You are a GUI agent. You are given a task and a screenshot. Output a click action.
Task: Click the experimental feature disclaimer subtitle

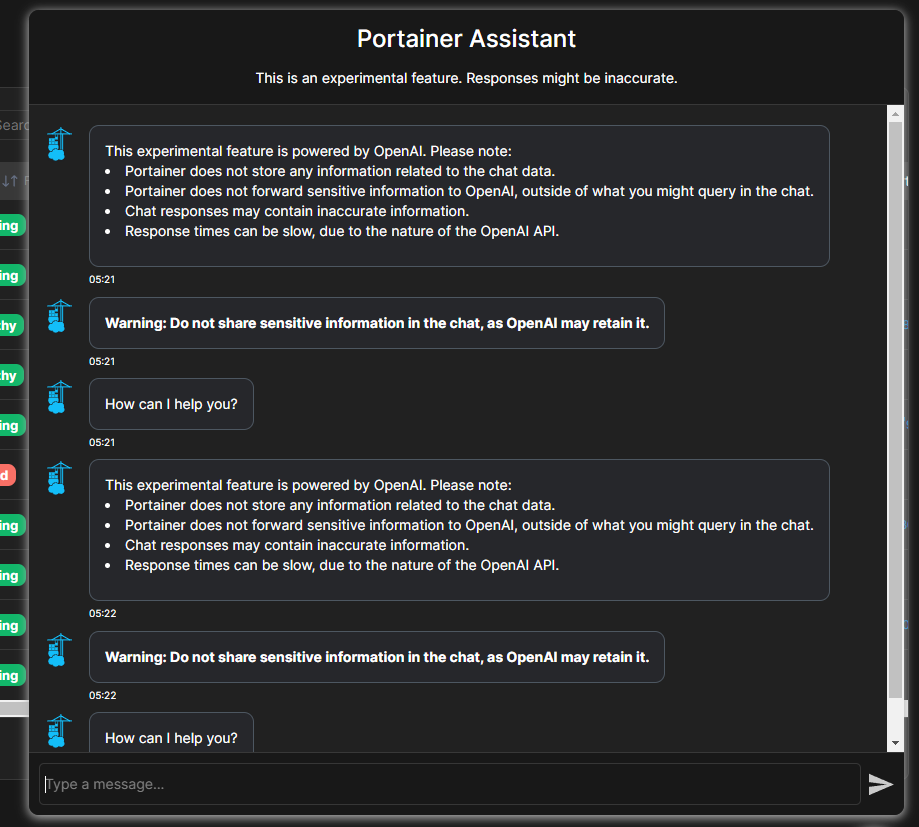tap(466, 78)
